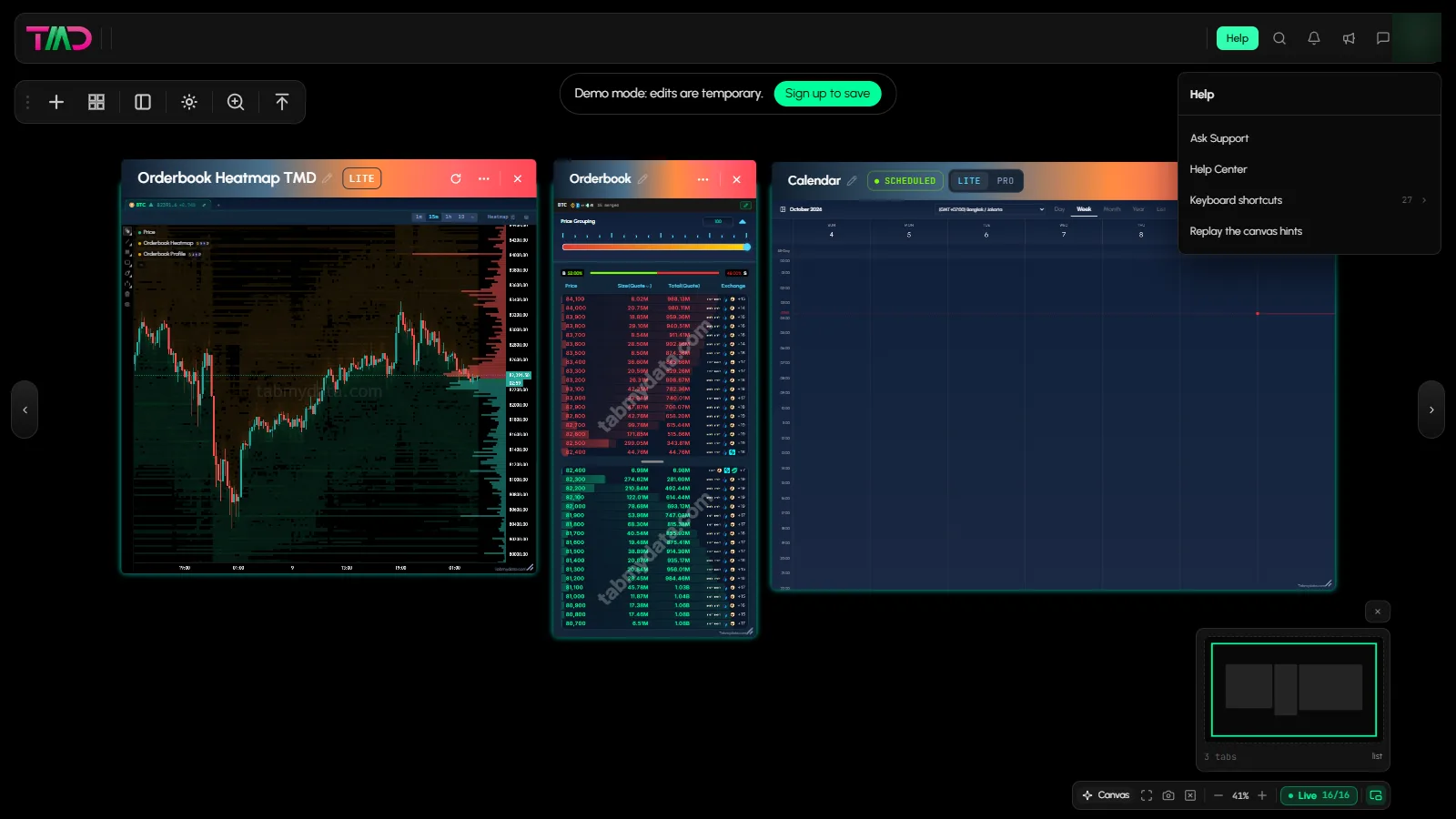The image size is (1456, 819).
Task: Click the LITE badge on Orderbook Heatmap
Action: point(361,178)
